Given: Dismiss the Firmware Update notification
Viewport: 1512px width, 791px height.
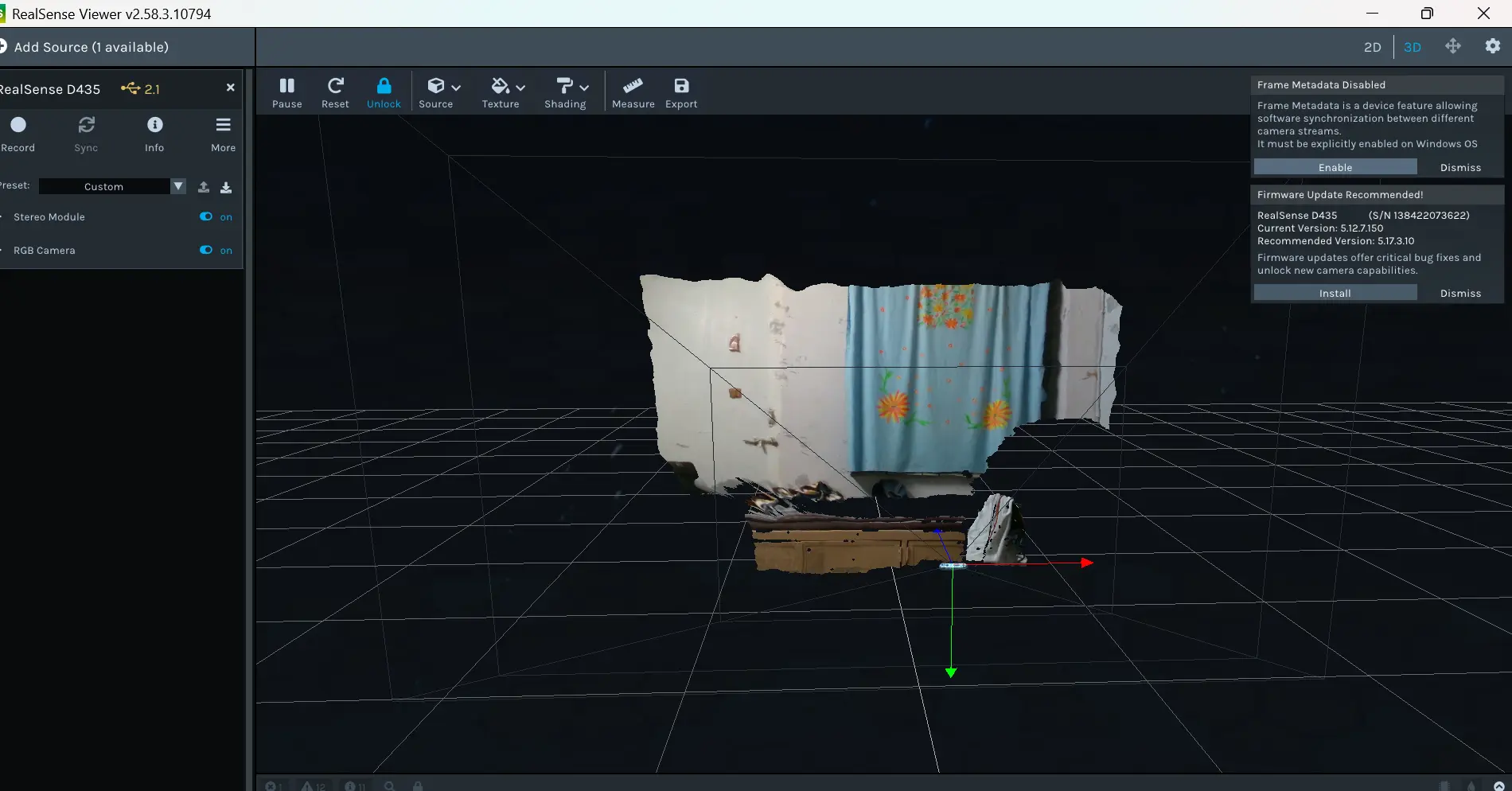Looking at the screenshot, I should point(1460,294).
